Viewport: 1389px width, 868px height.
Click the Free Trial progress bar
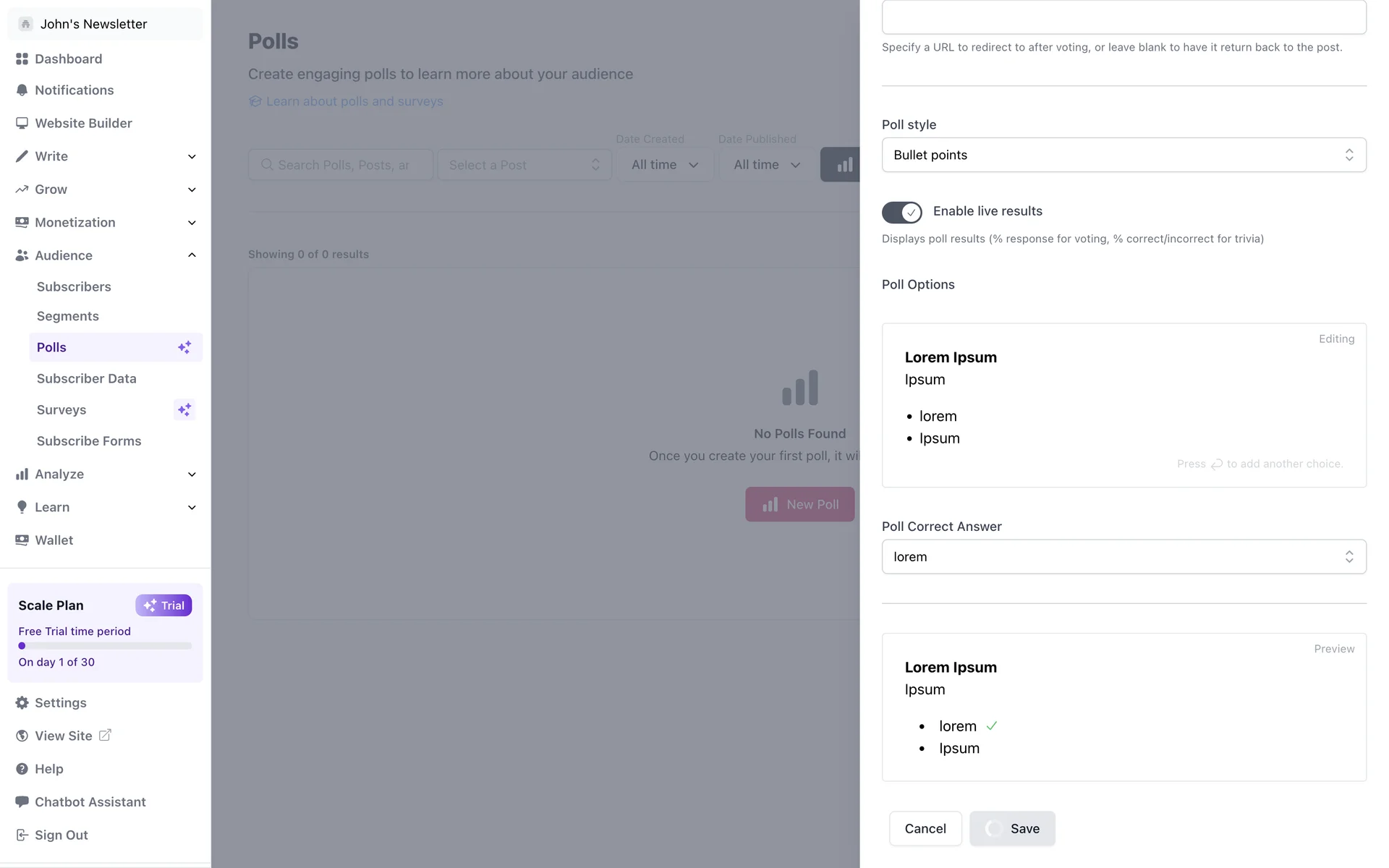[105, 646]
